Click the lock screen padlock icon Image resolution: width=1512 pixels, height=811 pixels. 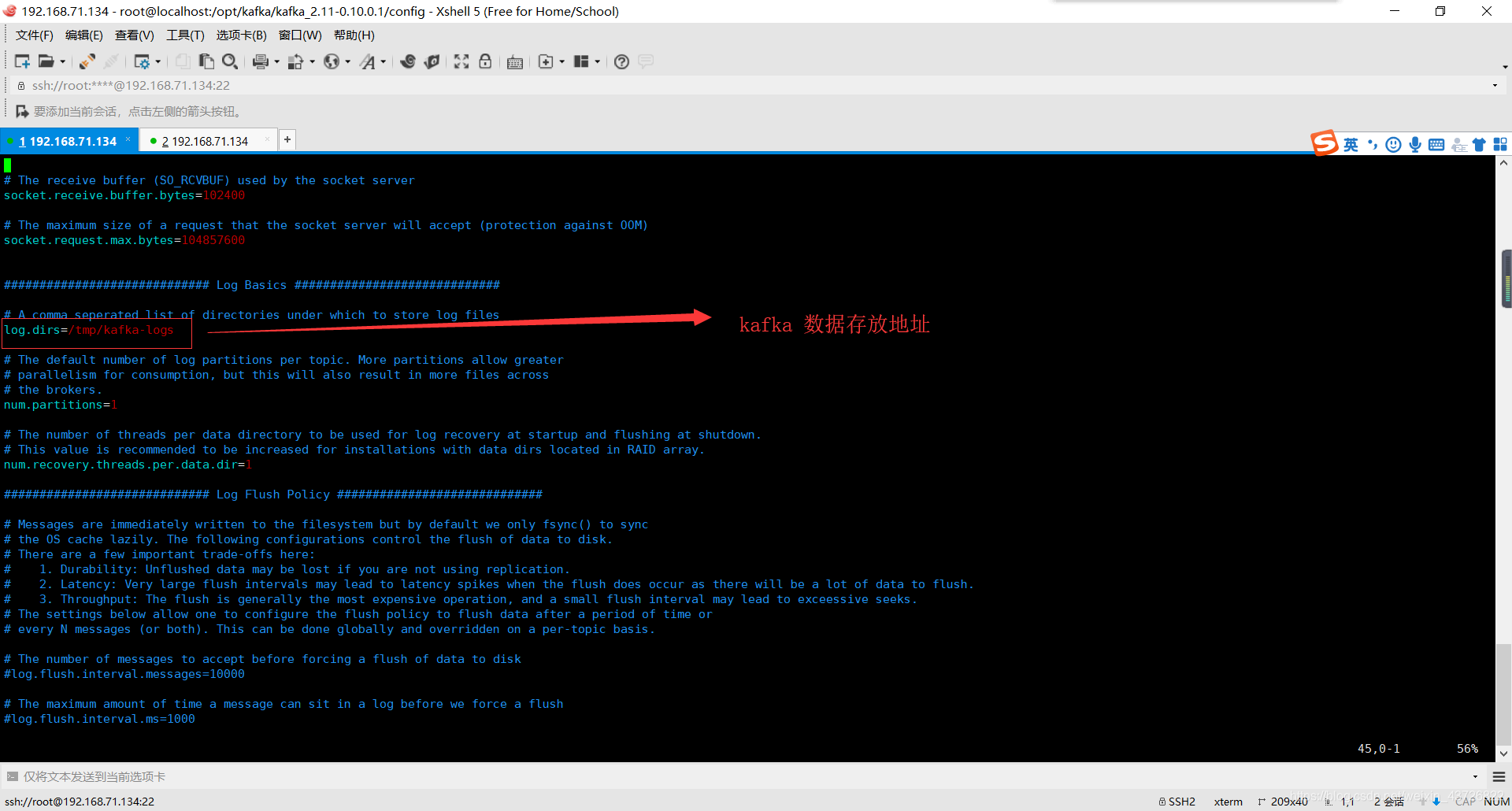tap(485, 61)
